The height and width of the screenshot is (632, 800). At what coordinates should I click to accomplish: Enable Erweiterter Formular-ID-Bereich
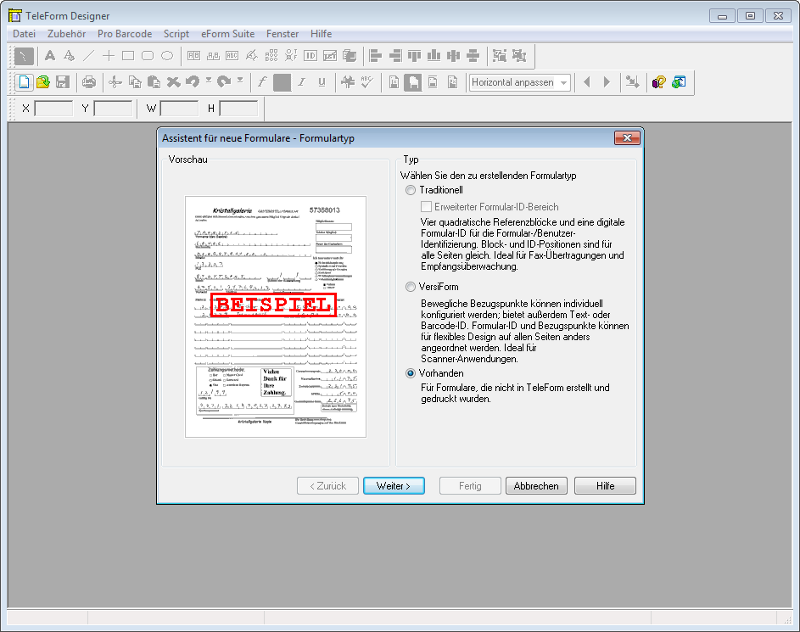(425, 206)
